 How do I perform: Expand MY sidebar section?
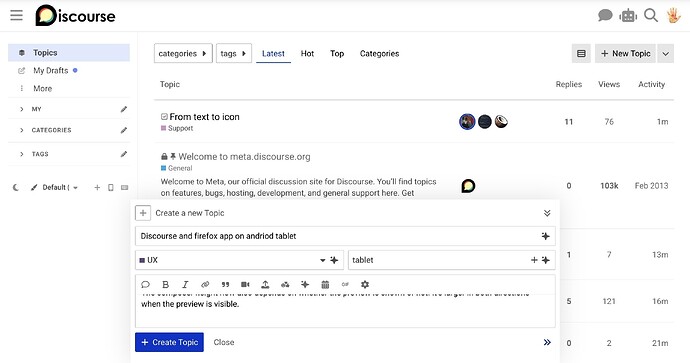pos(22,109)
